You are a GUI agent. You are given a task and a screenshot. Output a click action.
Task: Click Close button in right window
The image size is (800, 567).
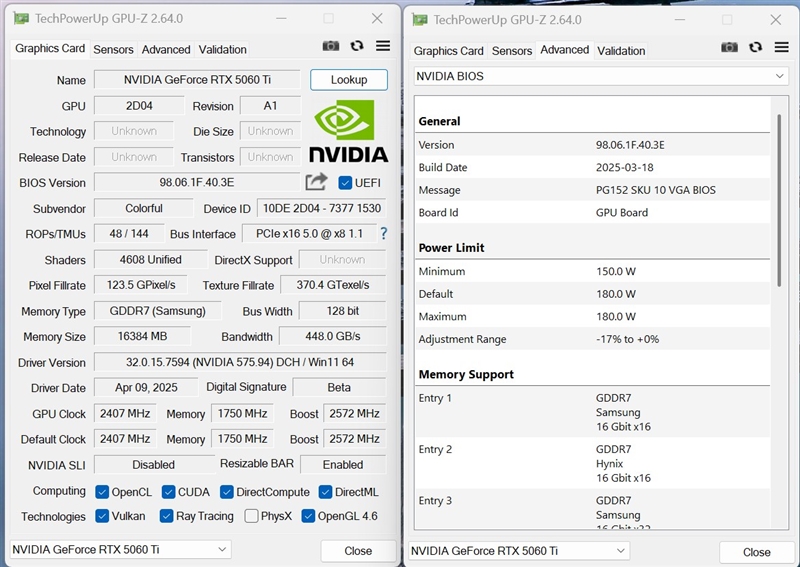point(756,552)
